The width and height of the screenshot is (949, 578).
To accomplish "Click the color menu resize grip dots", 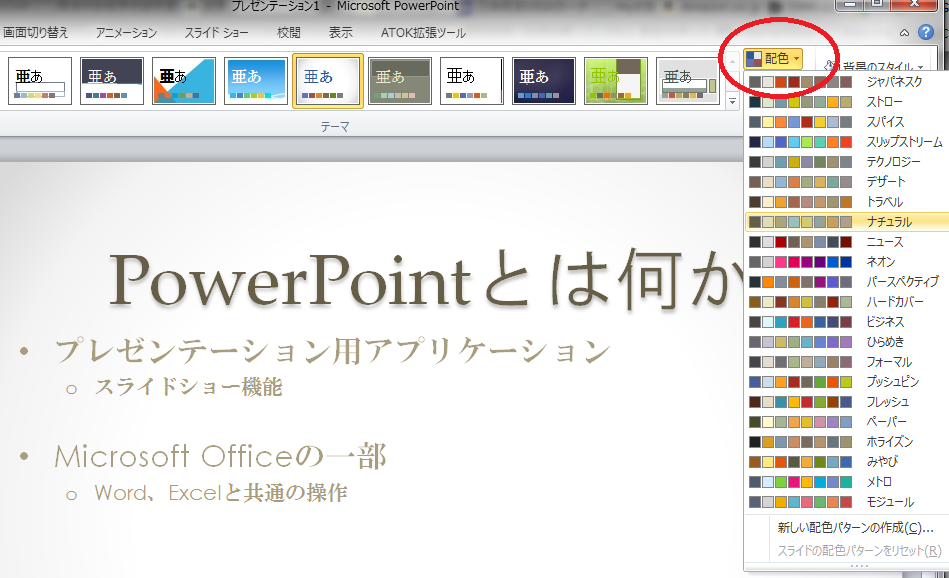I will tap(859, 567).
